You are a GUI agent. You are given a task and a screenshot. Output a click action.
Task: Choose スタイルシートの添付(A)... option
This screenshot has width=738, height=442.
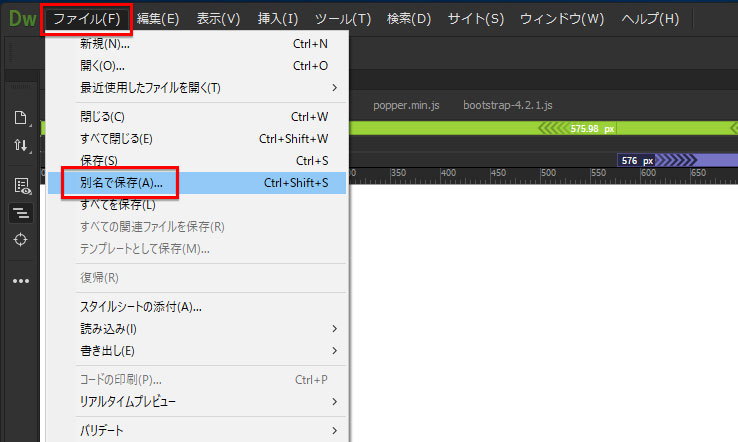tap(141, 307)
